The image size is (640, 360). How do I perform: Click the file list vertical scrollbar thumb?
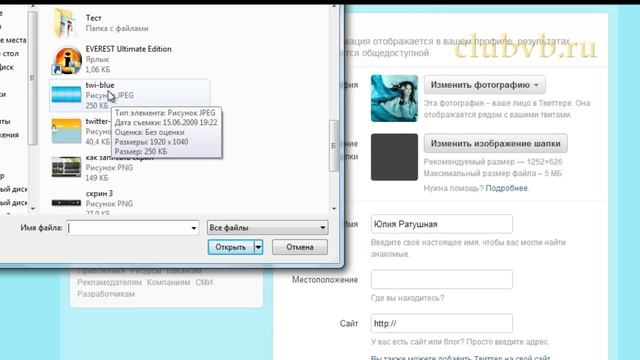pos(333,146)
